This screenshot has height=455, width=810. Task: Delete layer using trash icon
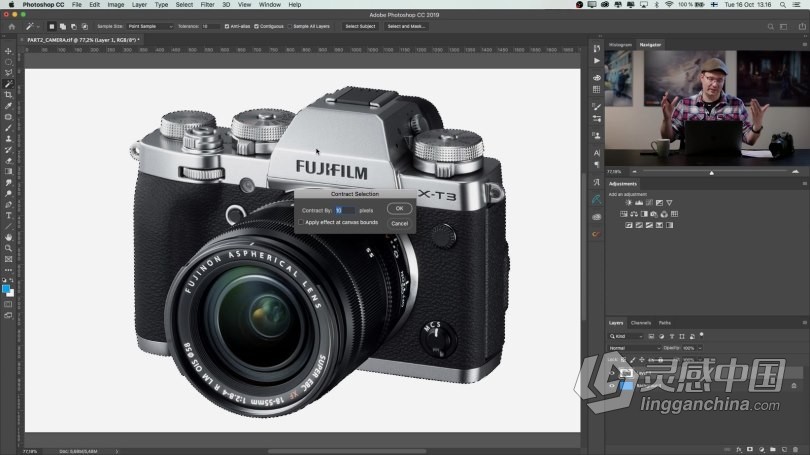click(x=796, y=450)
